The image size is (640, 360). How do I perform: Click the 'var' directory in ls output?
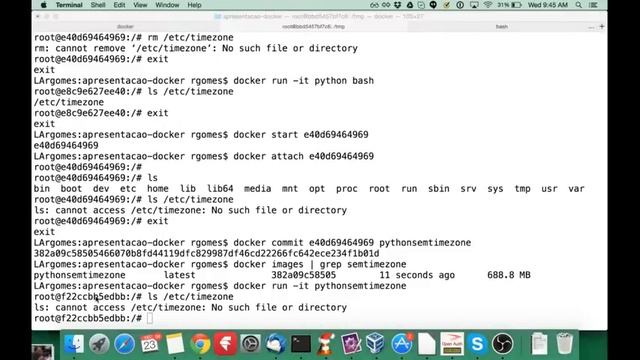[x=576, y=189]
